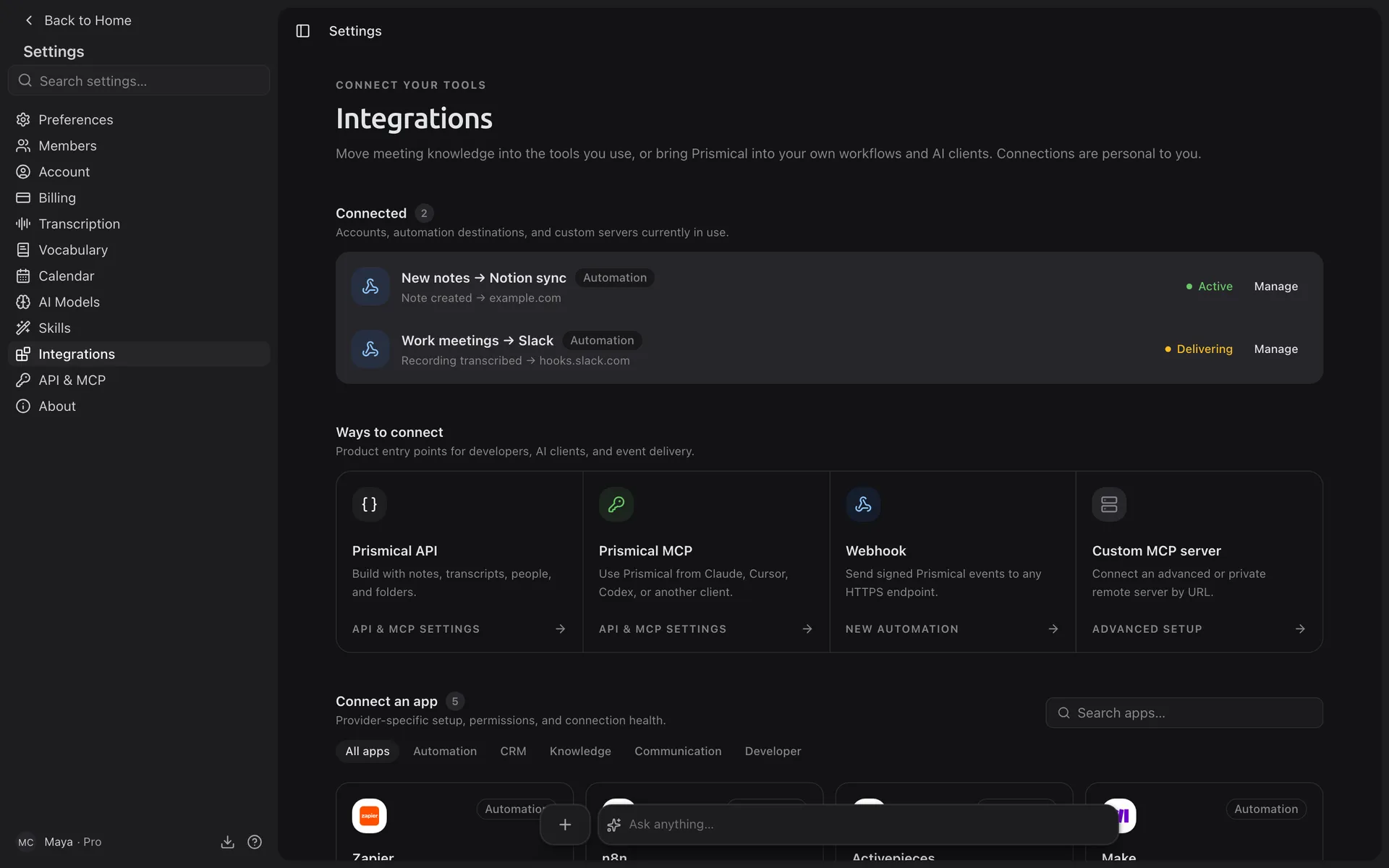Filter apps by Knowledge tab
The width and height of the screenshot is (1389, 868).
580,751
